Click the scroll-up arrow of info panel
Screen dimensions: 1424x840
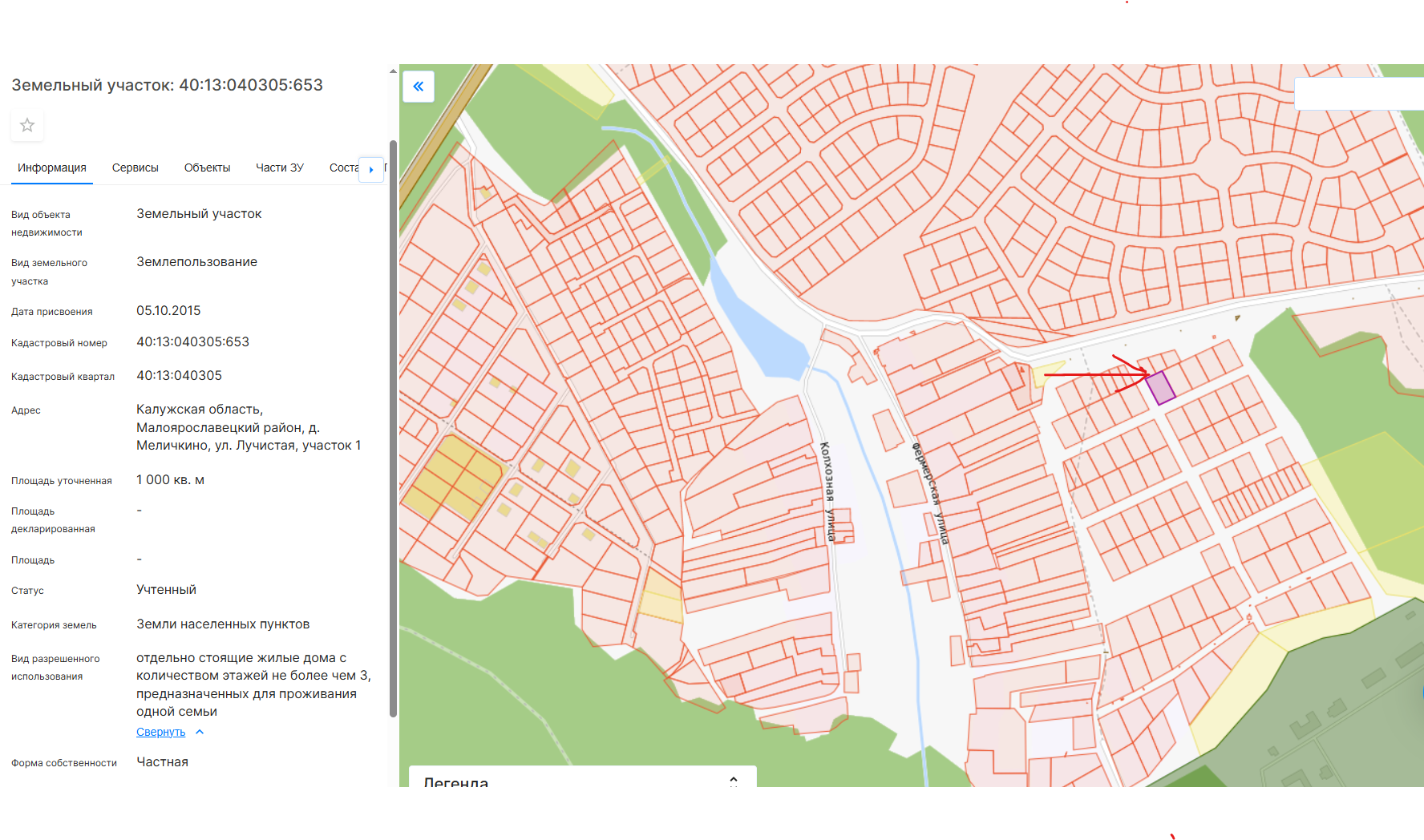393,71
